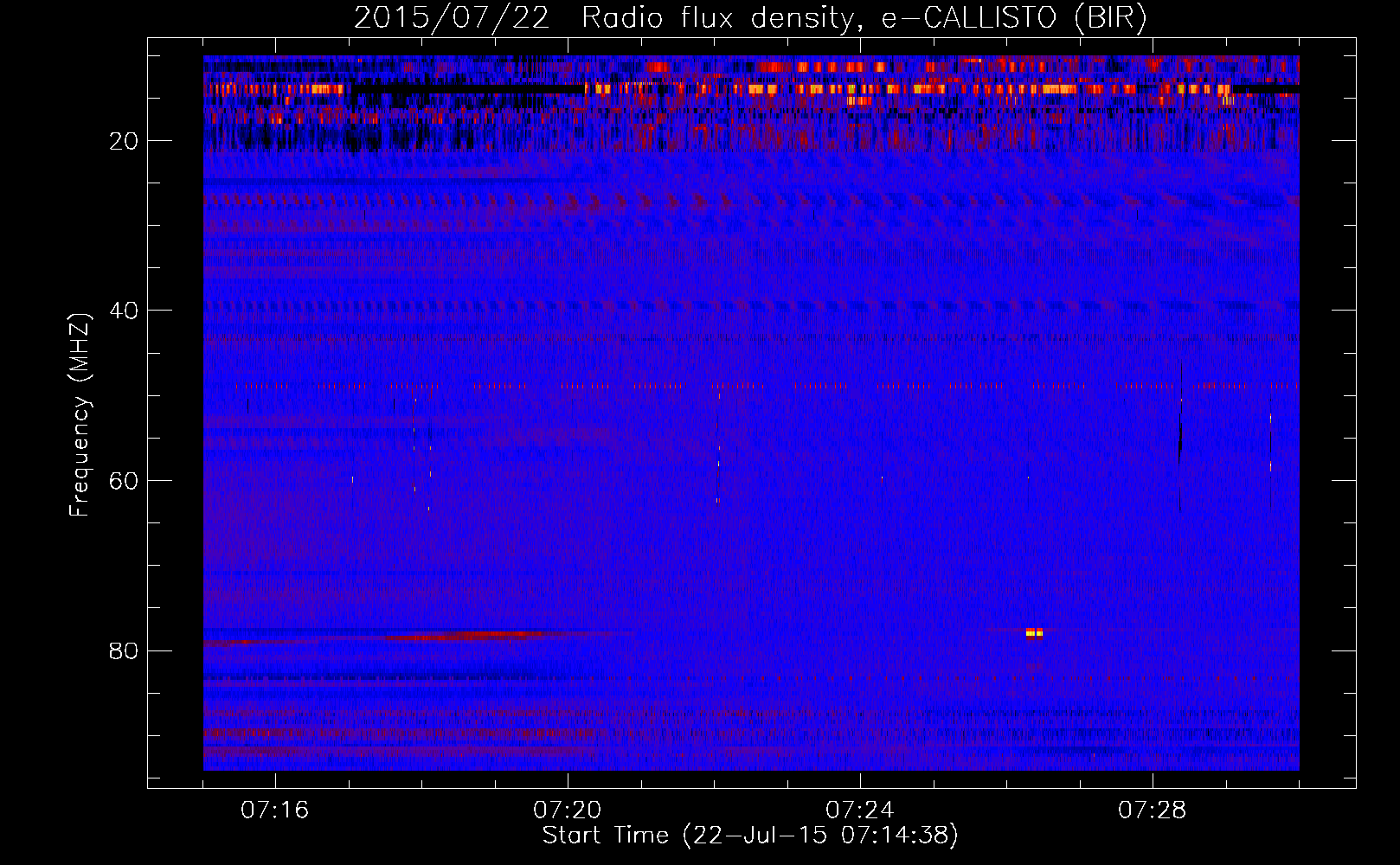Click the x-axis label "Start Time (22-Jul-15 07:14:38)"
This screenshot has width=1400, height=865.
pos(750,836)
